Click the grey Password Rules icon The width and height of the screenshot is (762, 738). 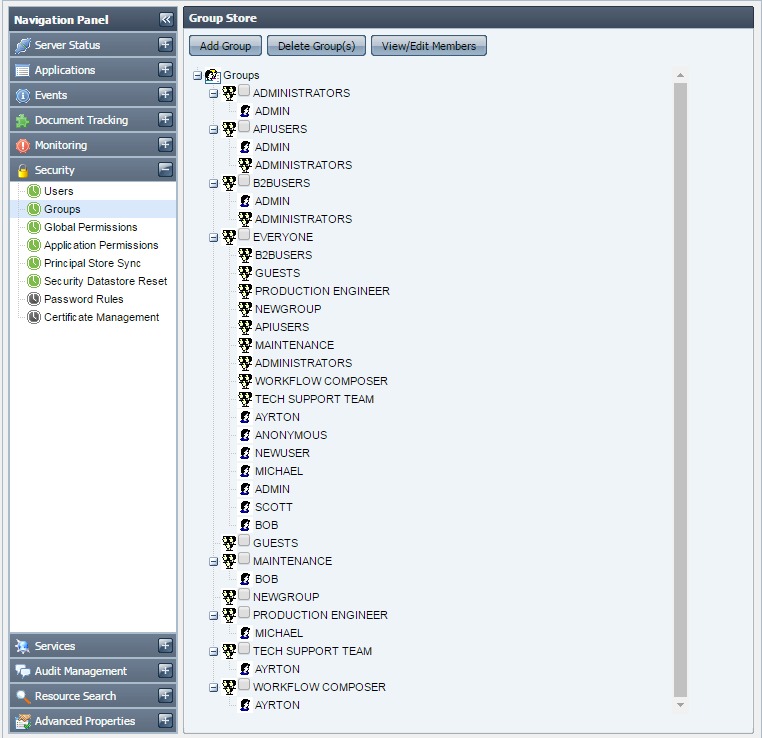tap(34, 299)
